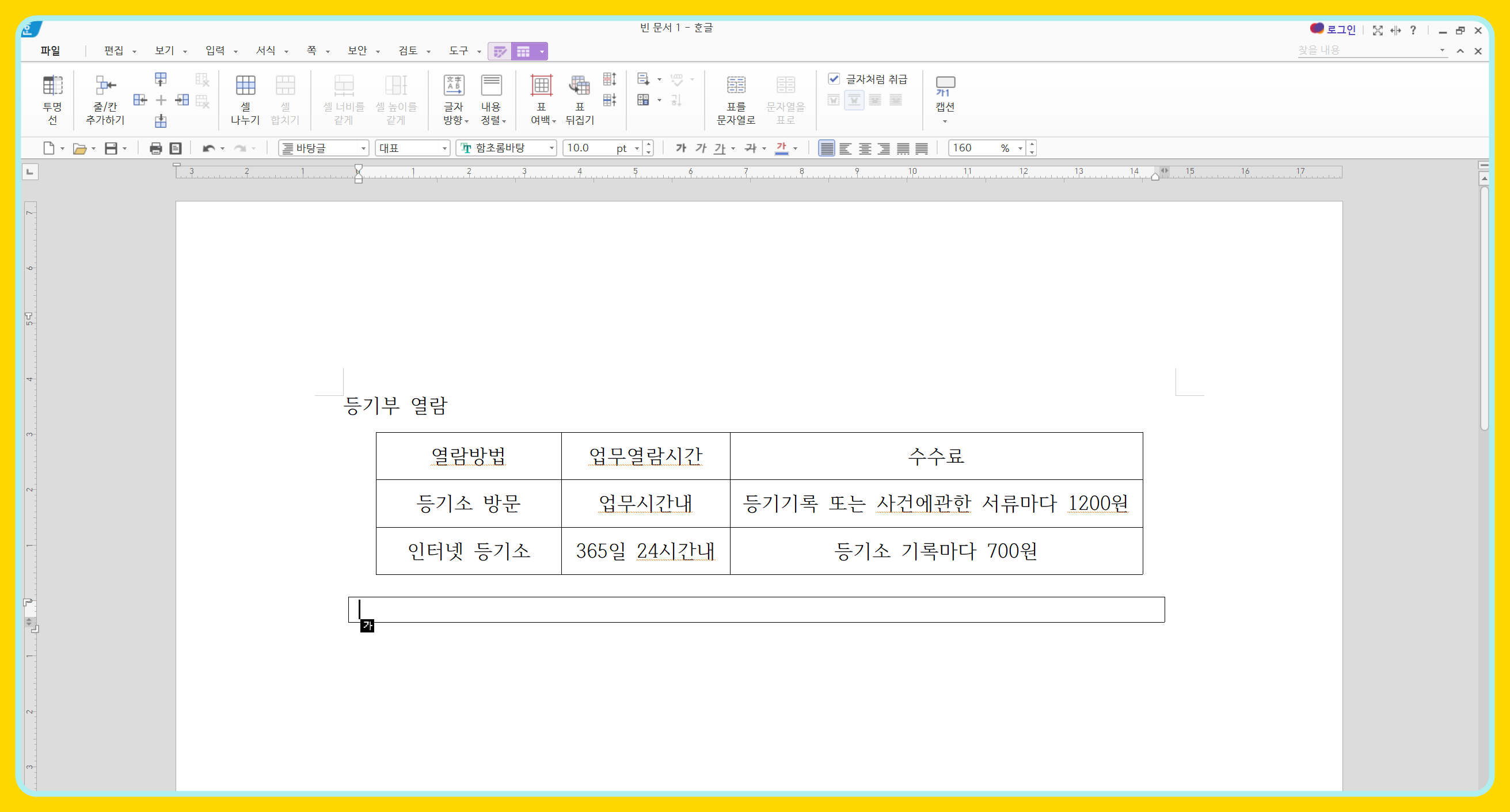Image resolution: width=1510 pixels, height=812 pixels.
Task: Toggle bold 가 formatting button
Action: [680, 148]
